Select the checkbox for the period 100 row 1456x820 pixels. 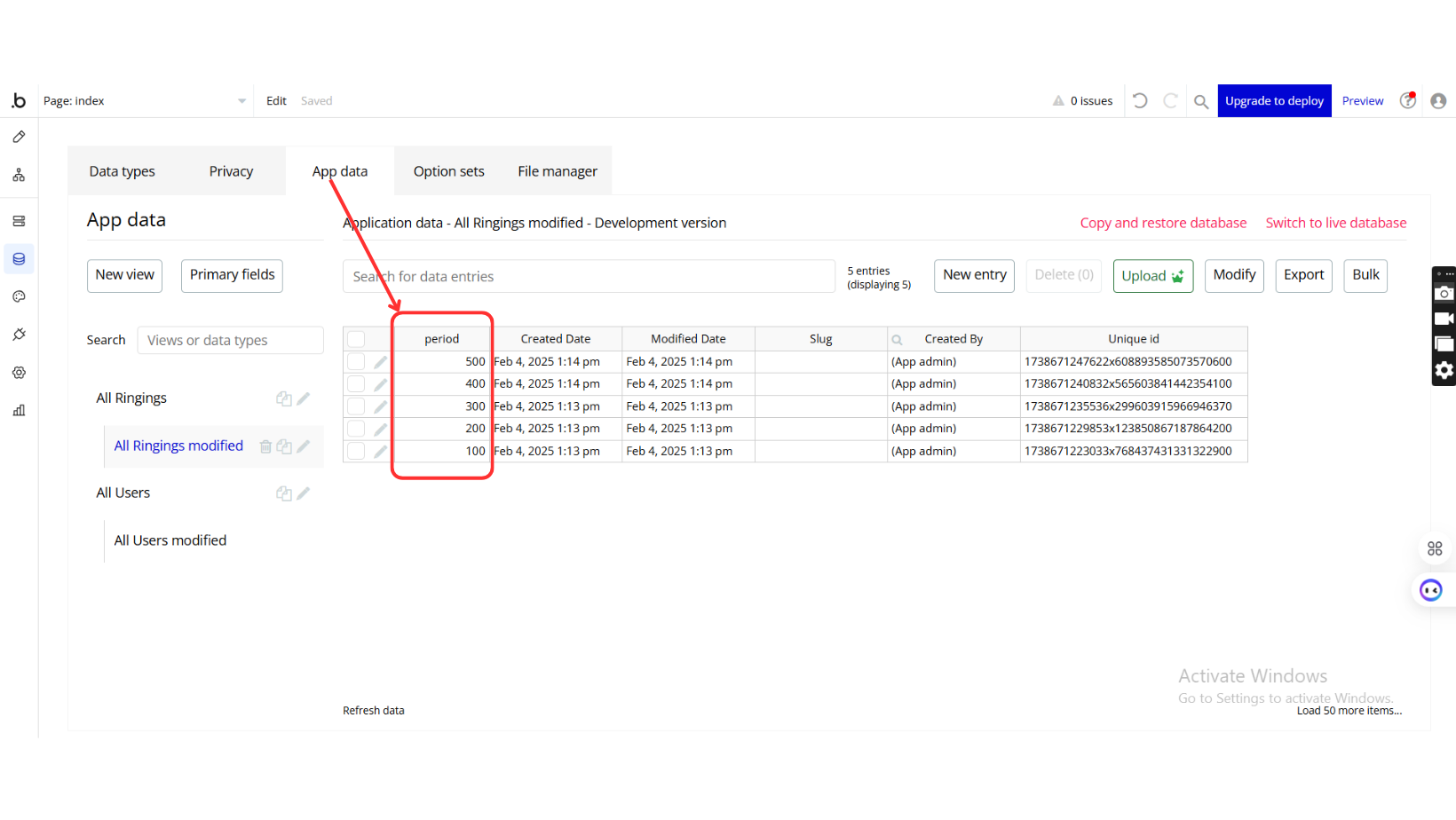tap(356, 451)
